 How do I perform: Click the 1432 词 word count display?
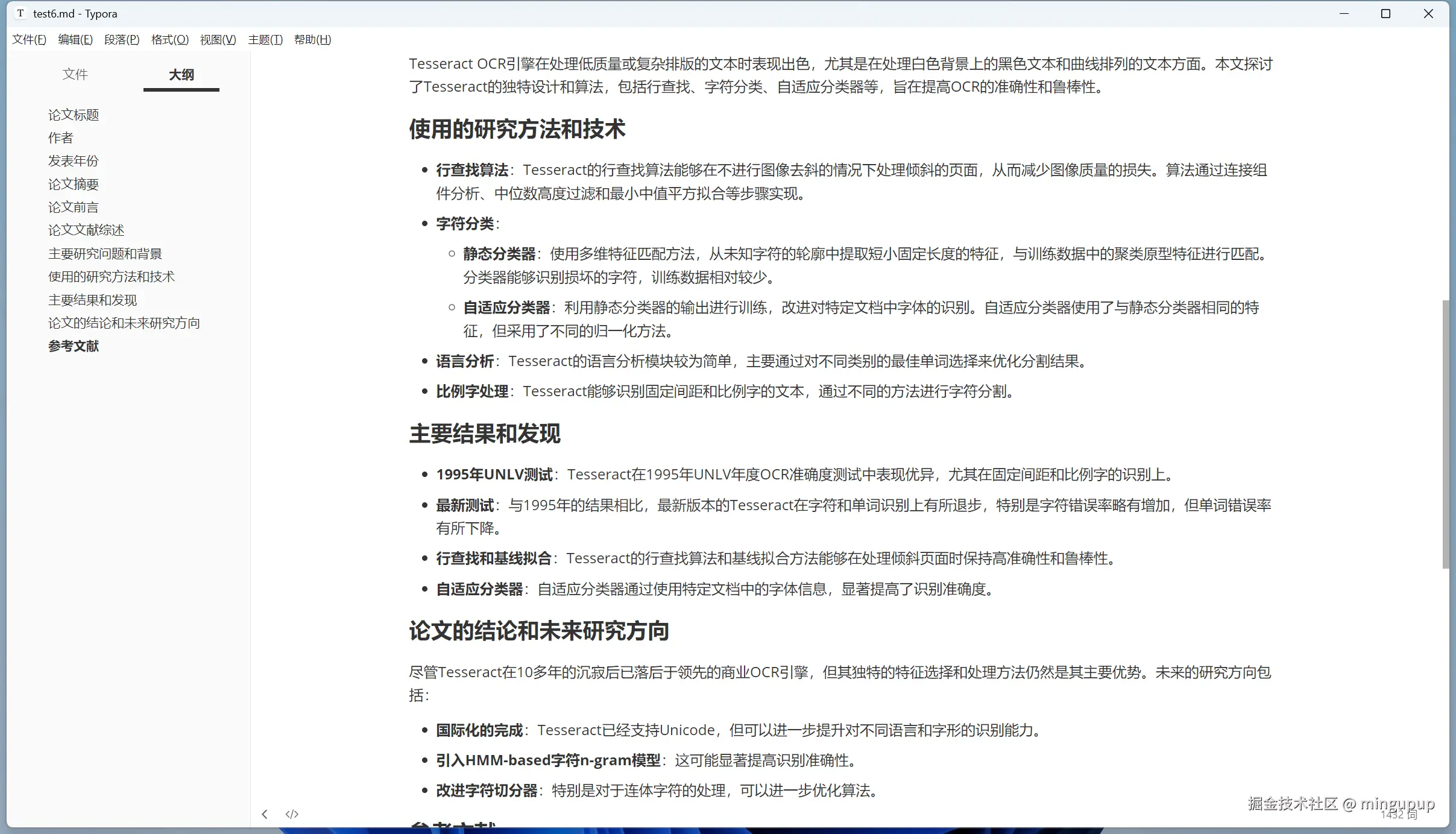(x=1399, y=814)
